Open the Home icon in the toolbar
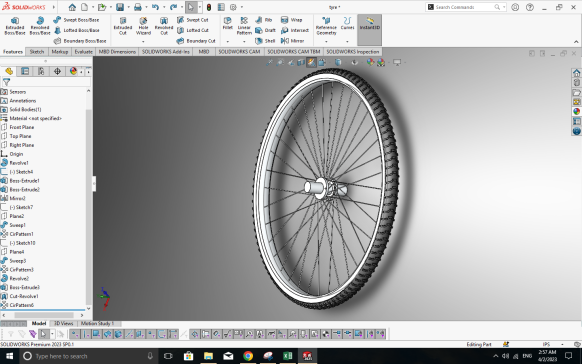582x364 pixels. pyautogui.click(x=72, y=7)
